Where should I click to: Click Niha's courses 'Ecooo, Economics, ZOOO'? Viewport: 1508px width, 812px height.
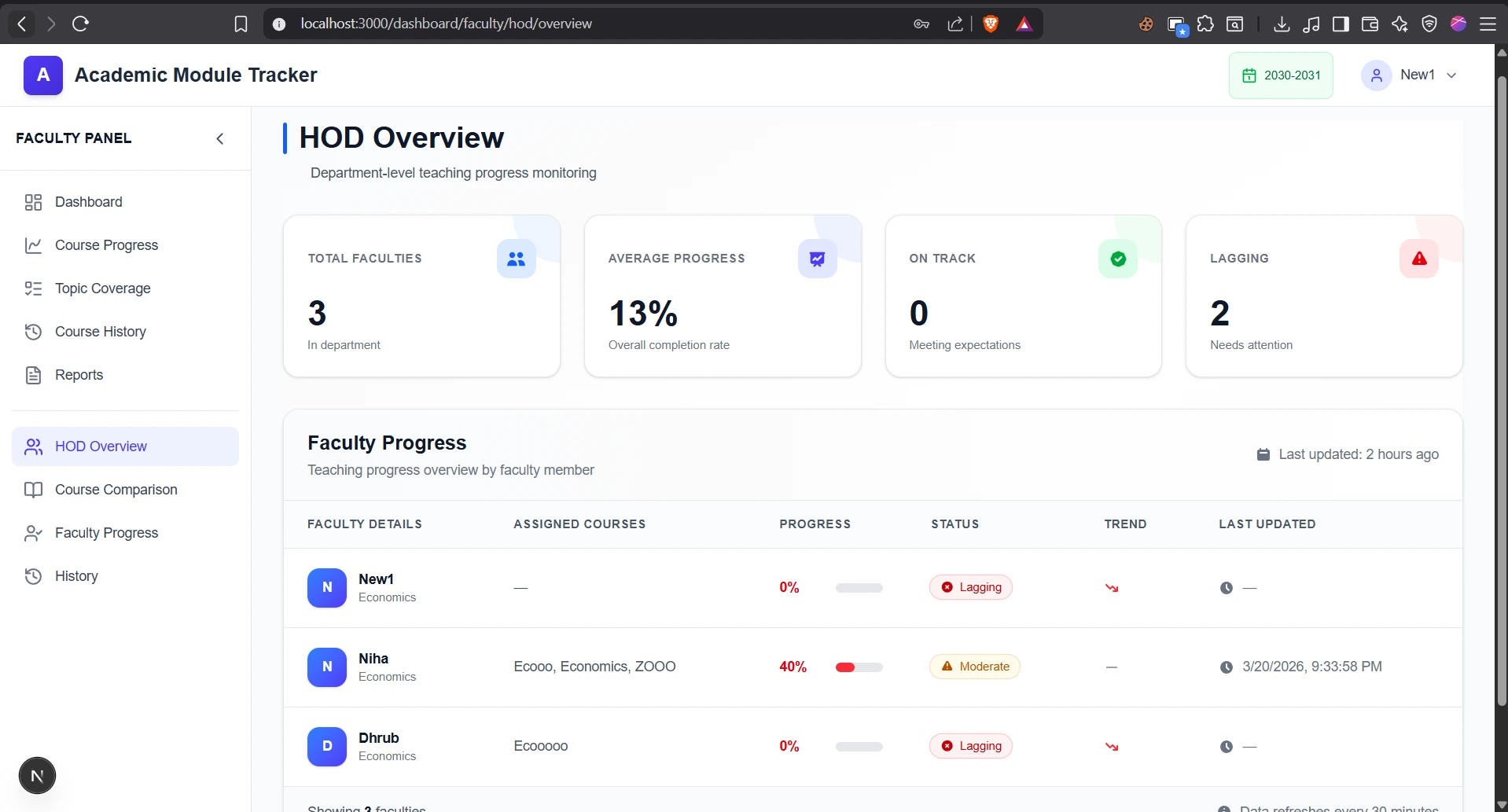point(594,667)
